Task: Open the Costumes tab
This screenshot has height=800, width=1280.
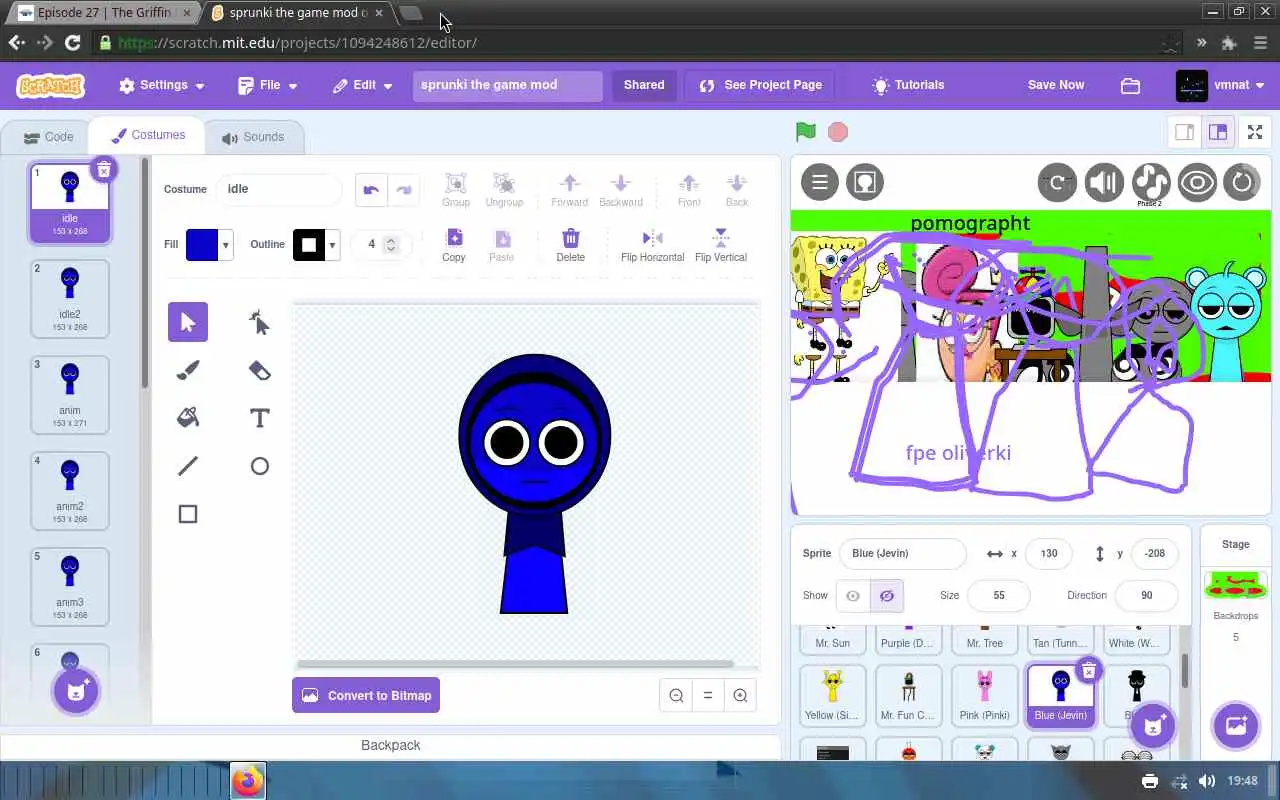Action: (x=147, y=135)
